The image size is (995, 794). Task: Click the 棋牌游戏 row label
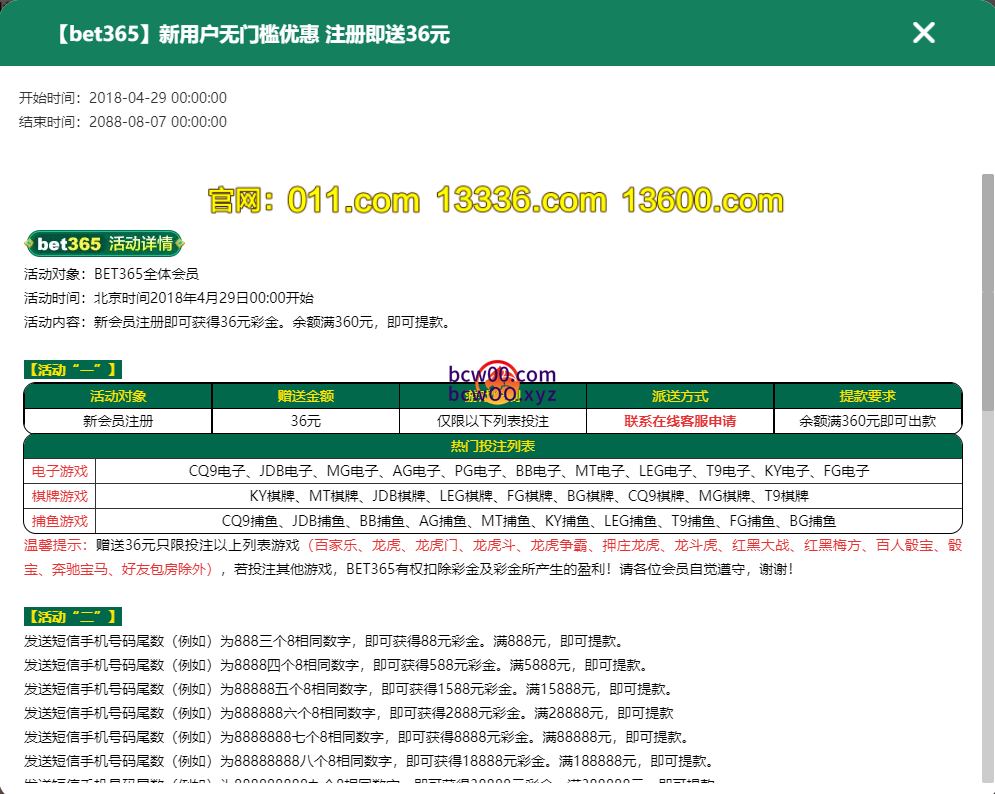[x=60, y=496]
